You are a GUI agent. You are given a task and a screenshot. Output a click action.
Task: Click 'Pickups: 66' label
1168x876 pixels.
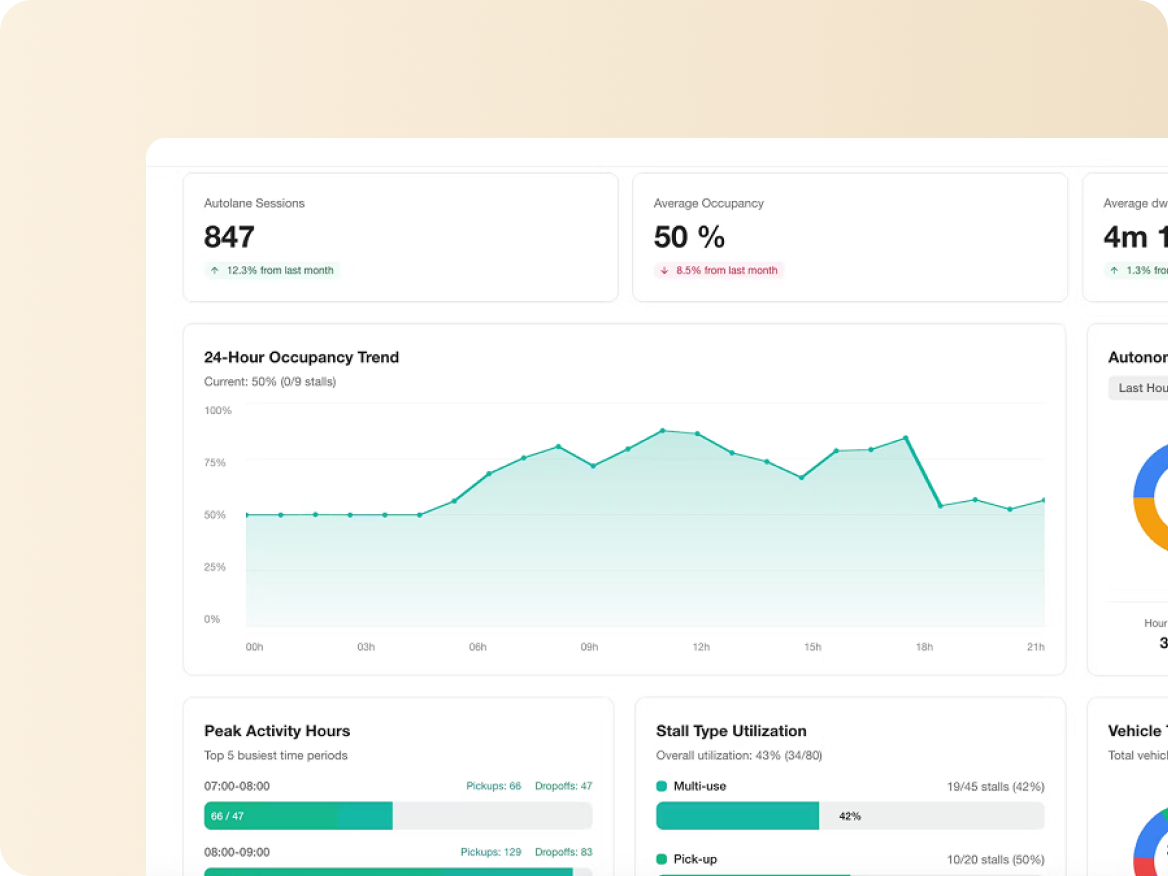click(493, 786)
